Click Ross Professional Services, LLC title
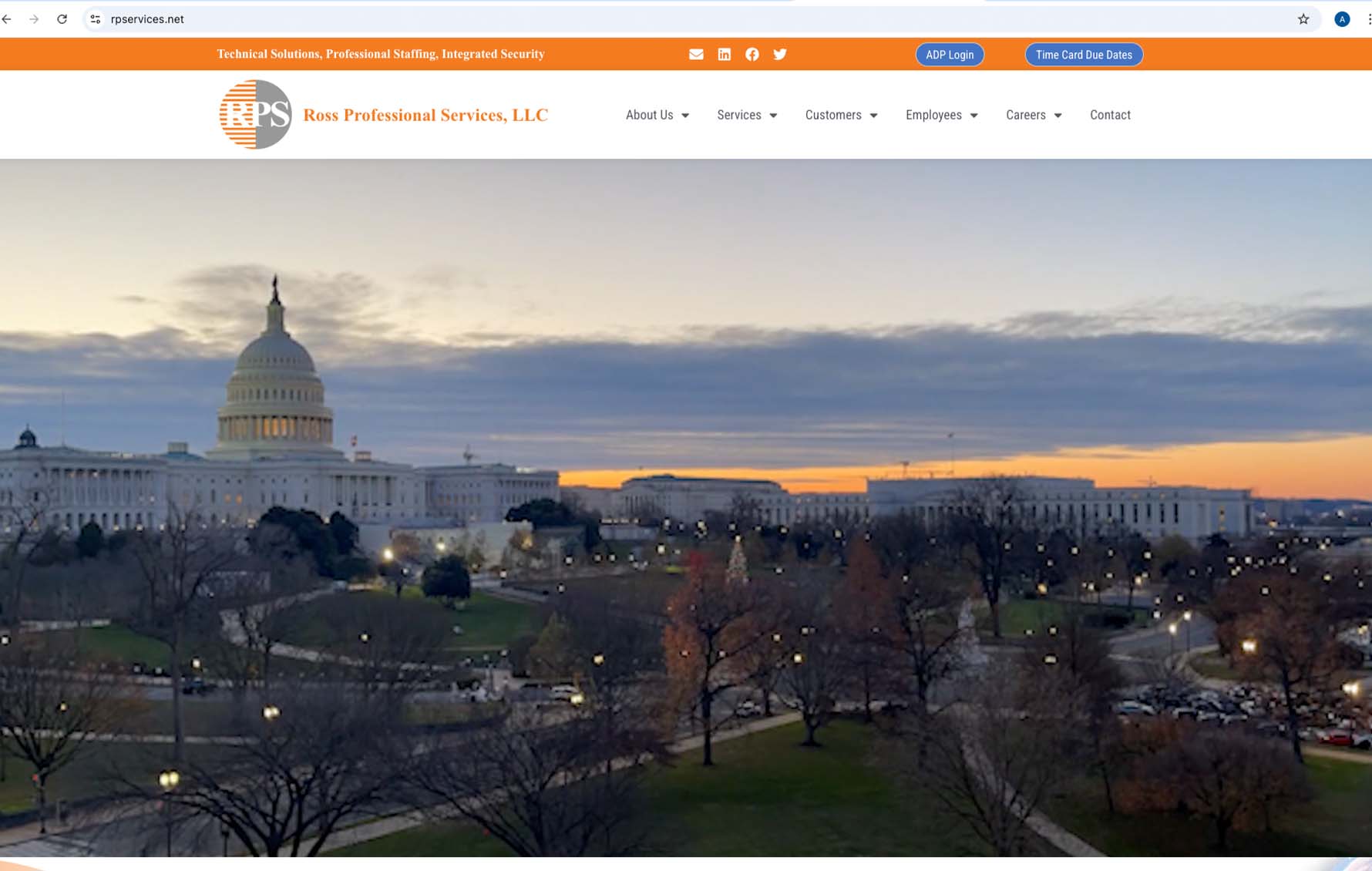 pos(425,115)
